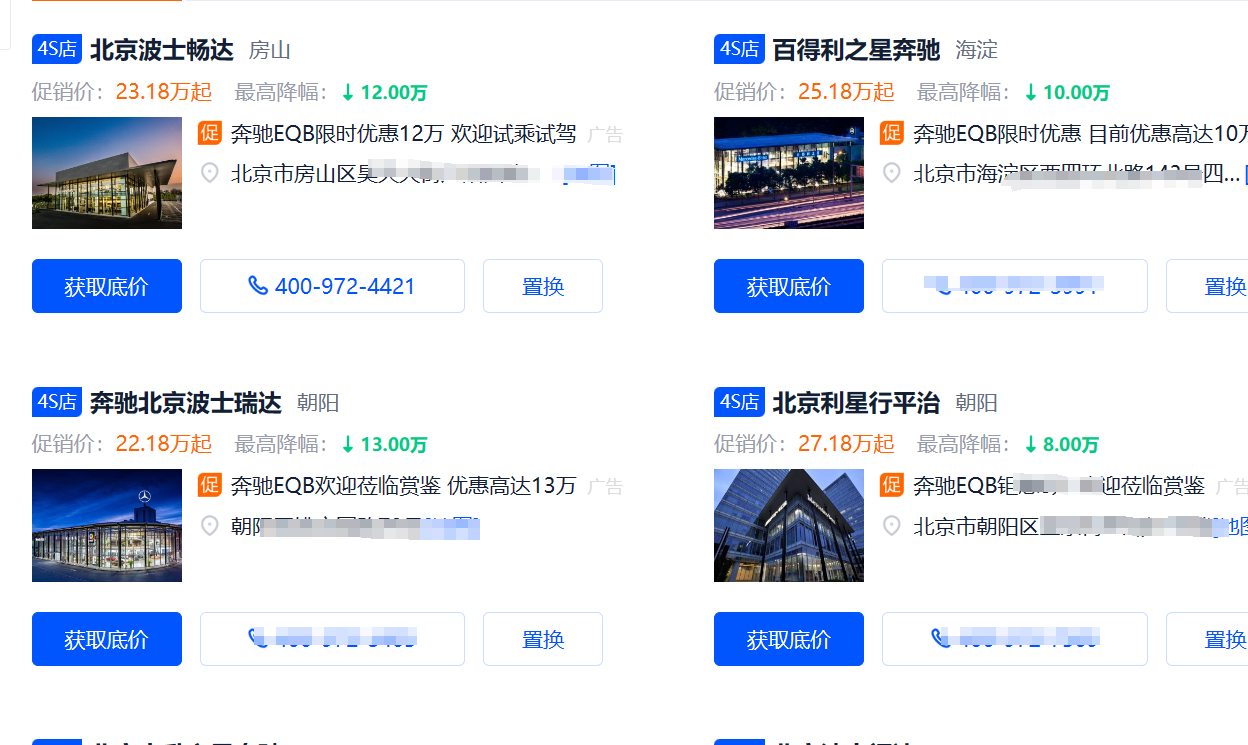Click price 22.18万起
Screen dimensions: 1248x745
point(164,444)
